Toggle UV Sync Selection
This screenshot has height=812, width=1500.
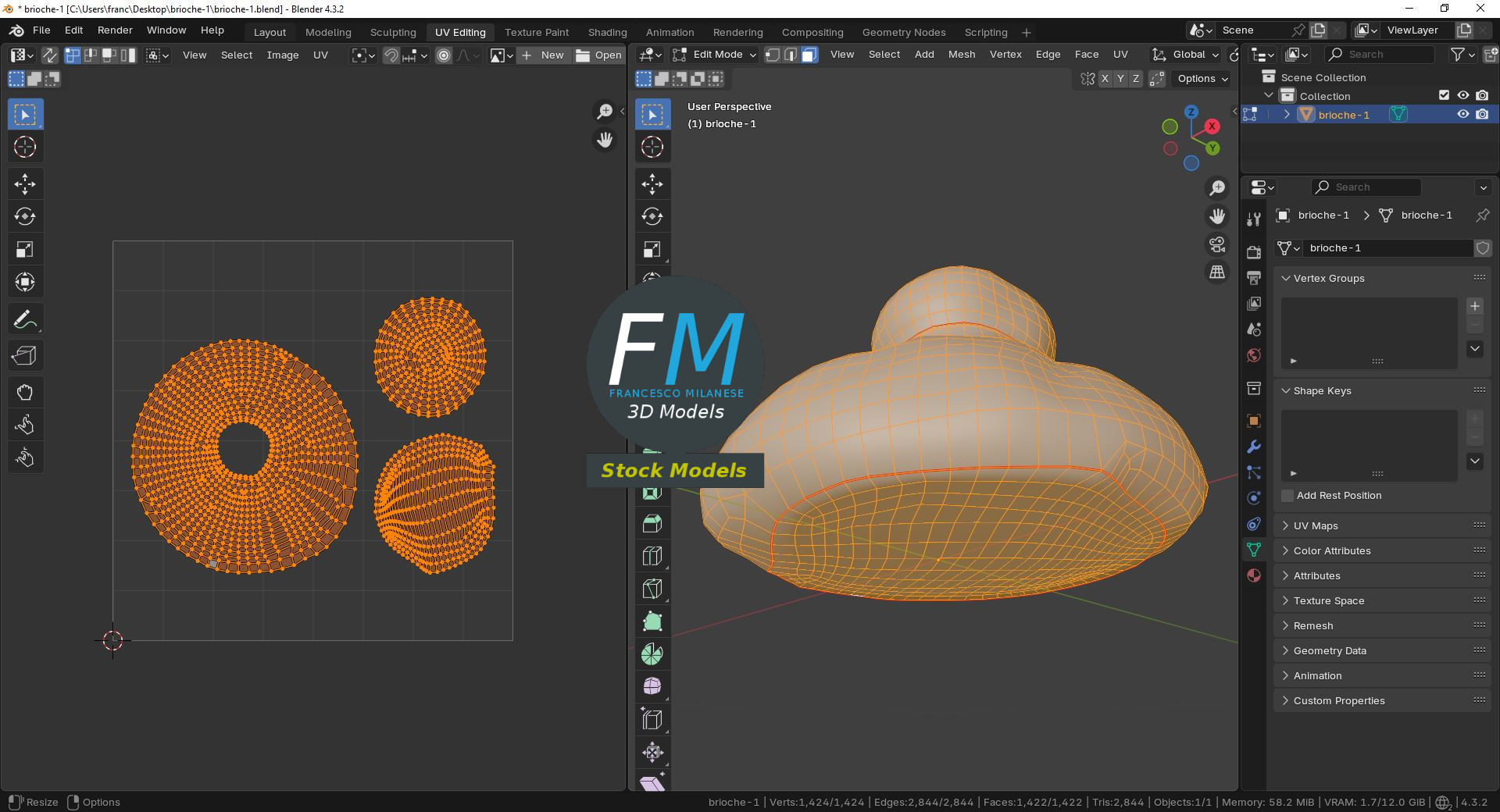click(x=49, y=55)
